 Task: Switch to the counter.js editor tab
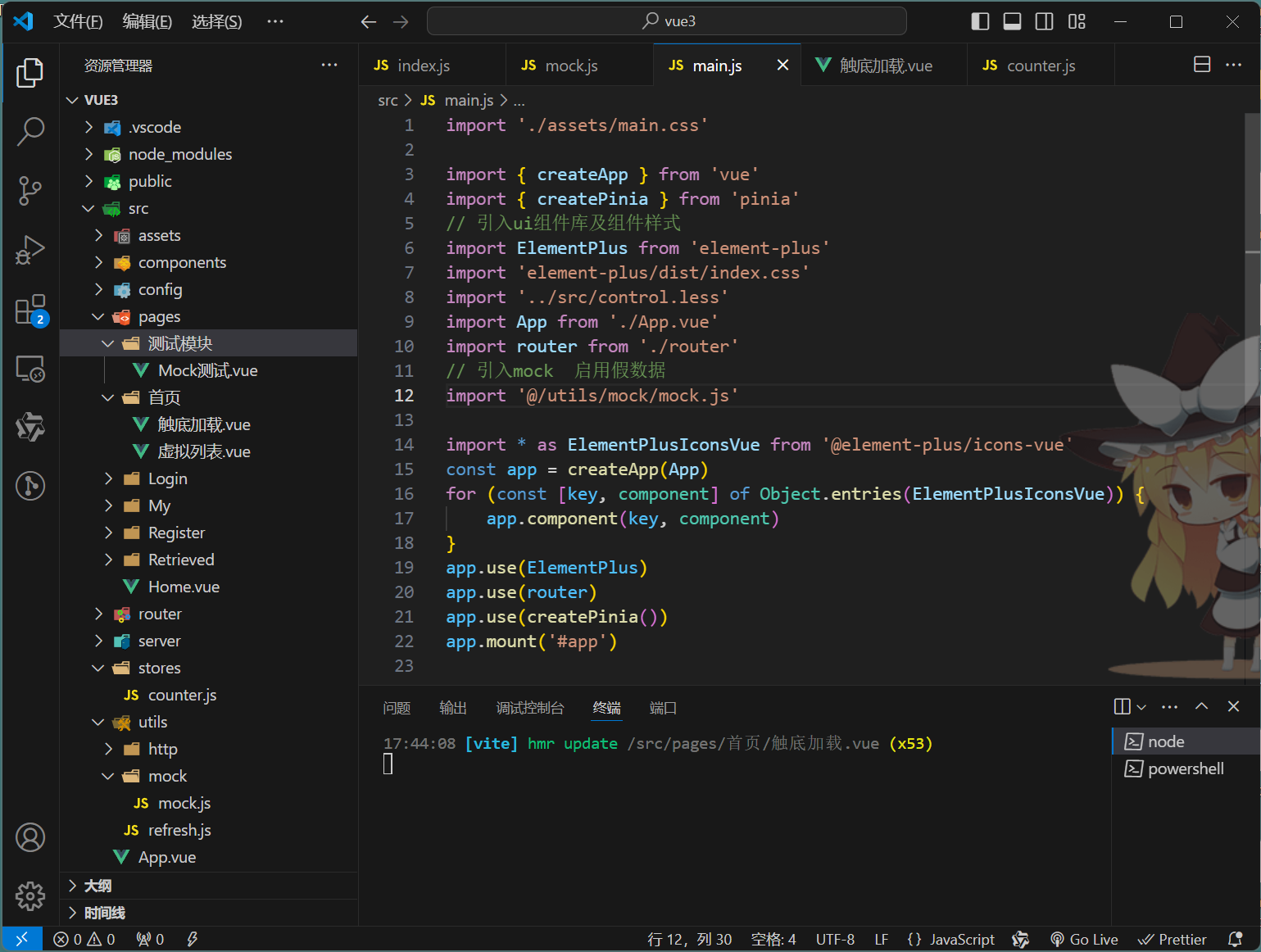click(x=1040, y=66)
